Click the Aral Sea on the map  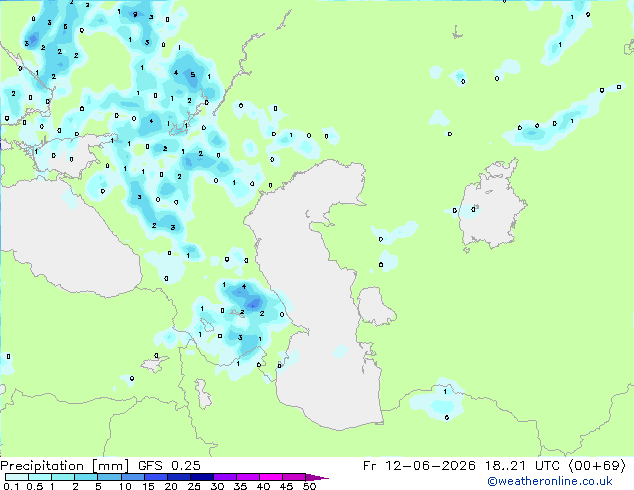pos(491,210)
